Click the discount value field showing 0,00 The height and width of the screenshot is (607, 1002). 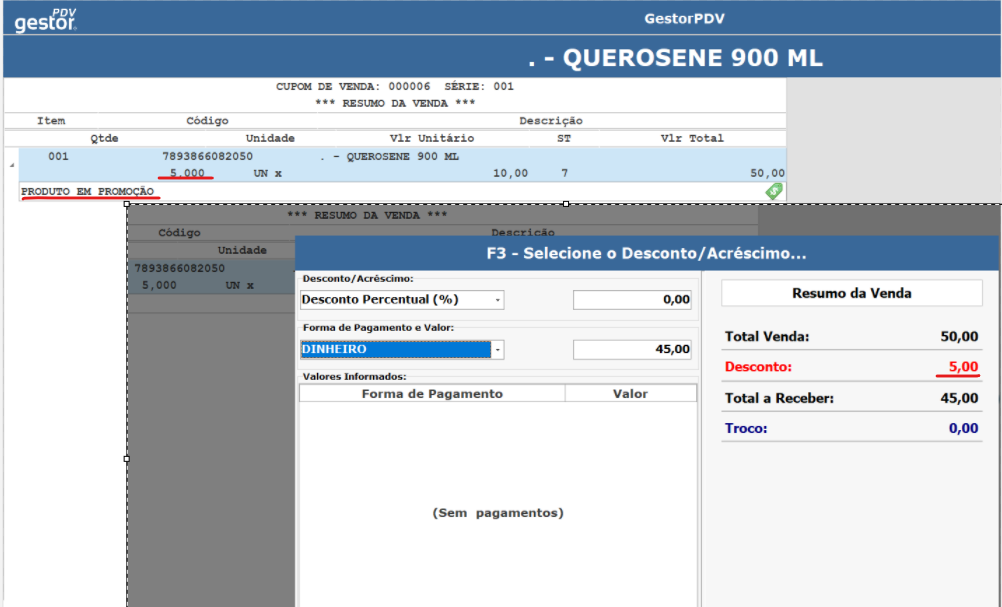click(x=634, y=299)
